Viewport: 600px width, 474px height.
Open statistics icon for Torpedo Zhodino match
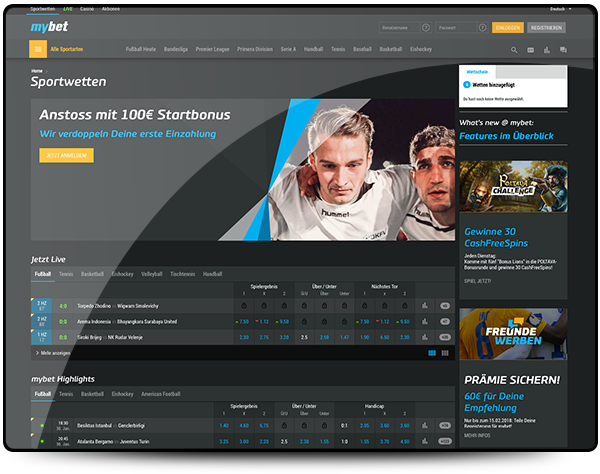(x=425, y=305)
